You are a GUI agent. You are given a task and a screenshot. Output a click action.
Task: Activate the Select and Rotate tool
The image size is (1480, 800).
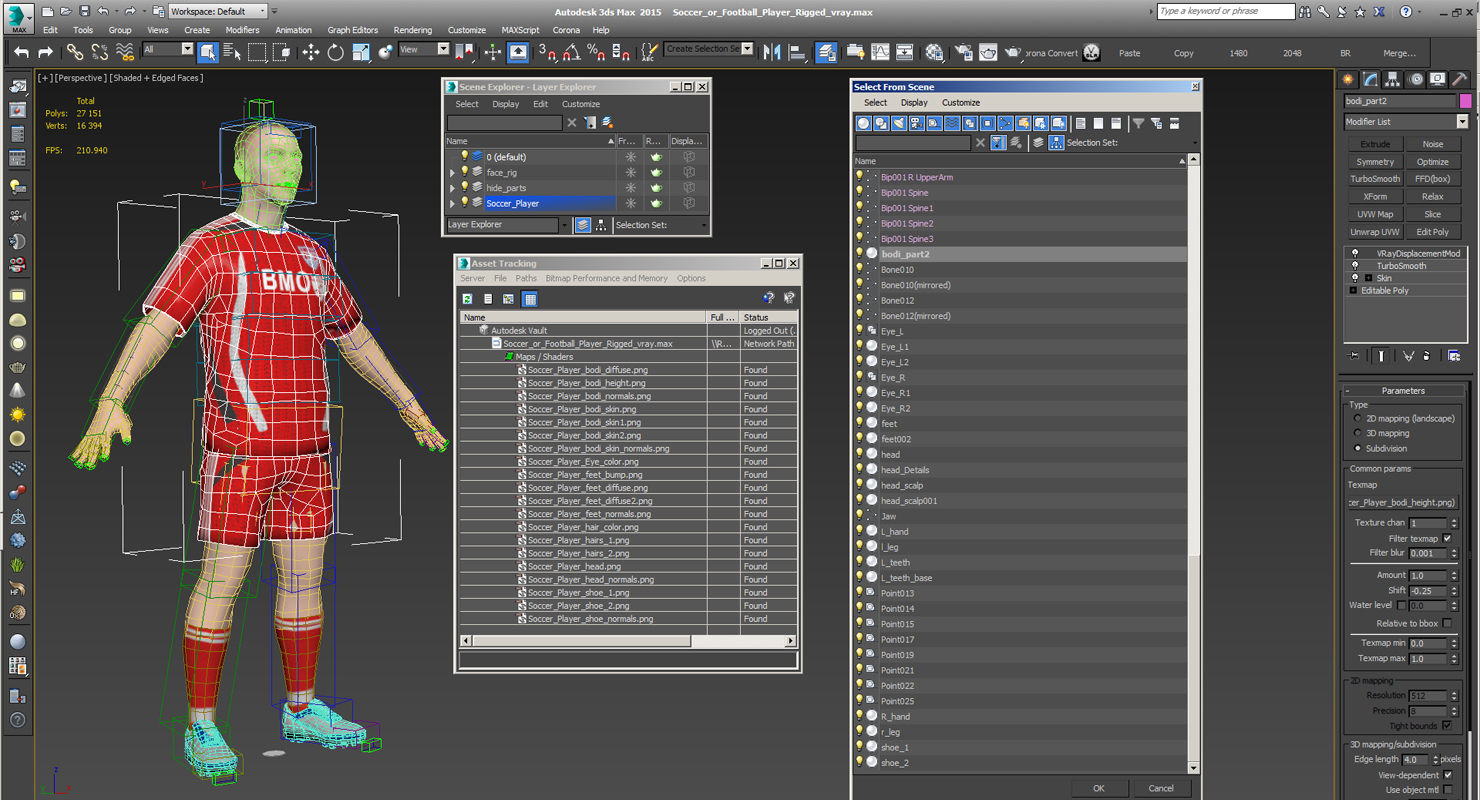(336, 52)
